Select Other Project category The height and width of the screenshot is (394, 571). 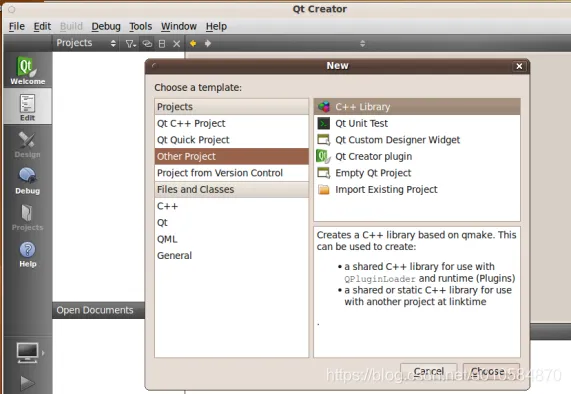(x=232, y=156)
